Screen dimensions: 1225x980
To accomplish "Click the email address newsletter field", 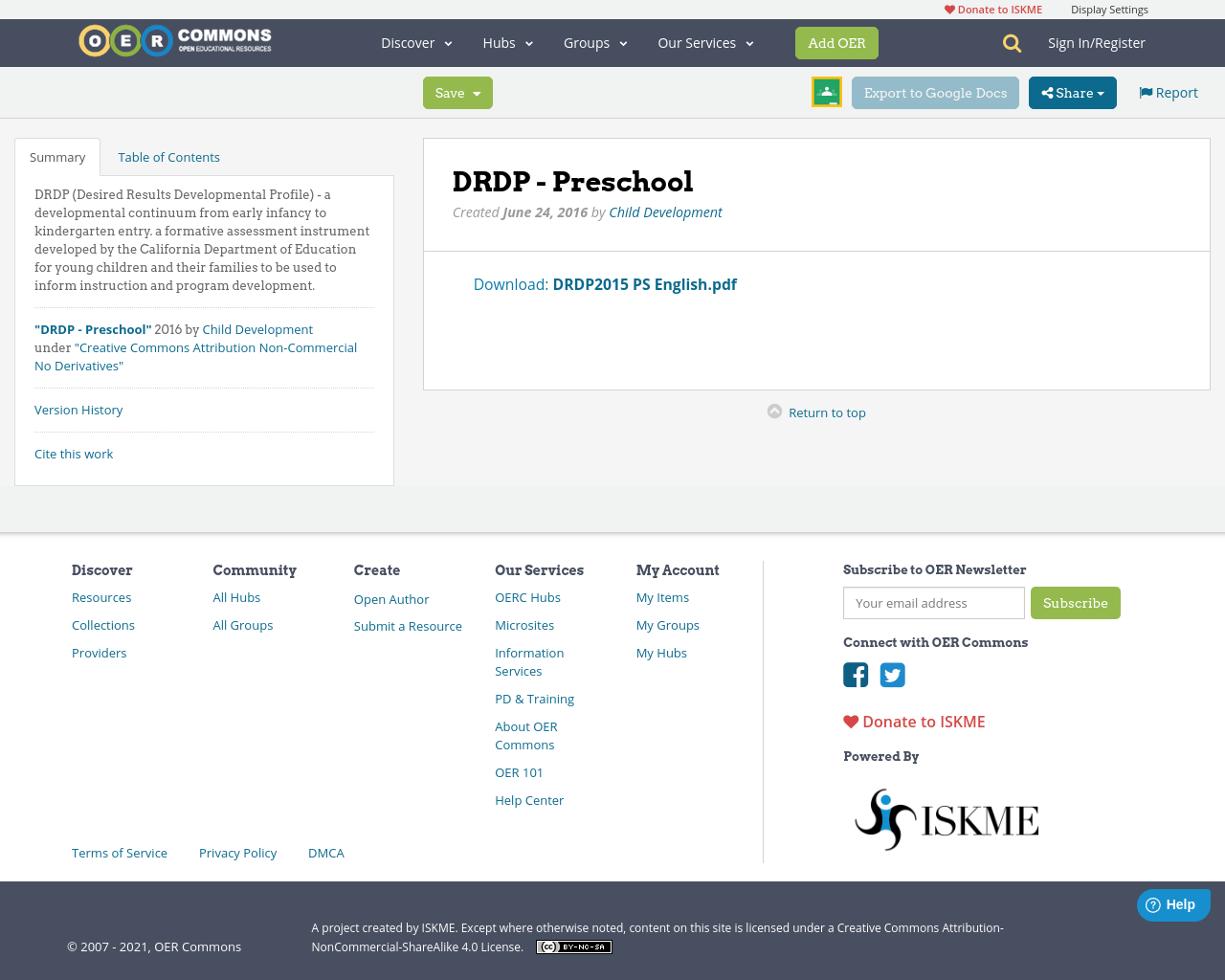I will coord(933,603).
